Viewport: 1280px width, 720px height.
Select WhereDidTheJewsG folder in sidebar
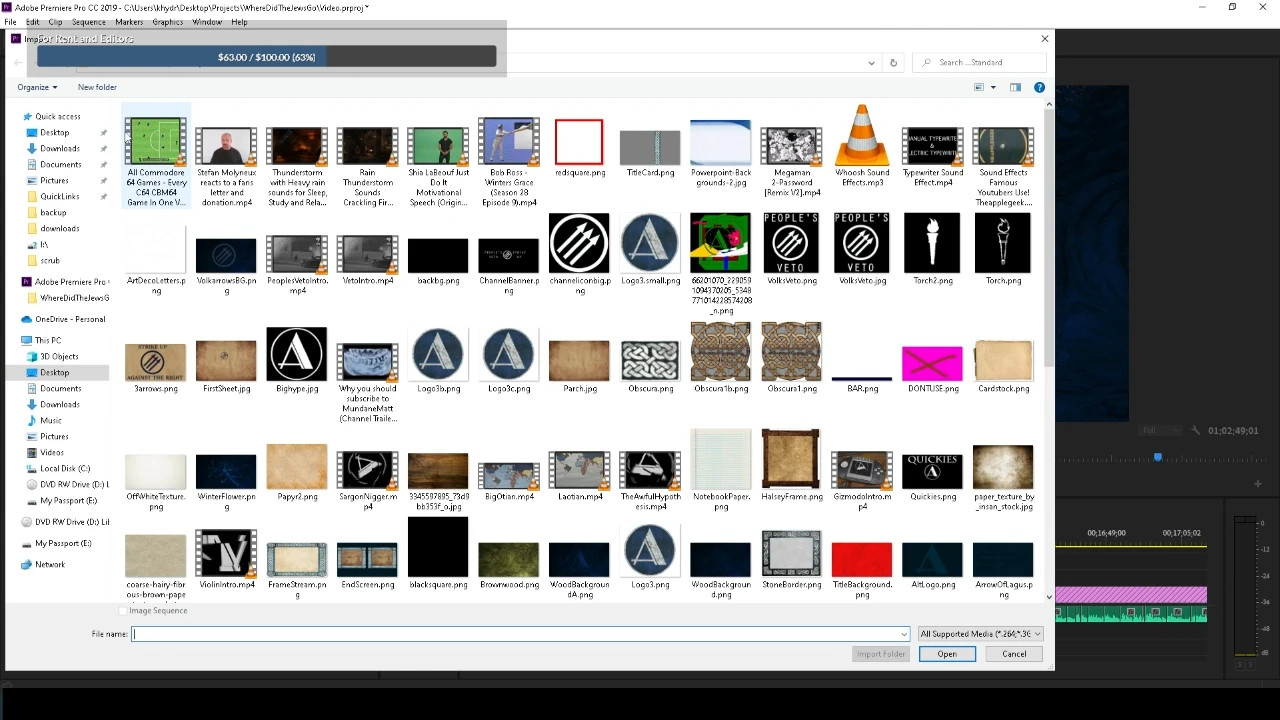(x=74, y=298)
